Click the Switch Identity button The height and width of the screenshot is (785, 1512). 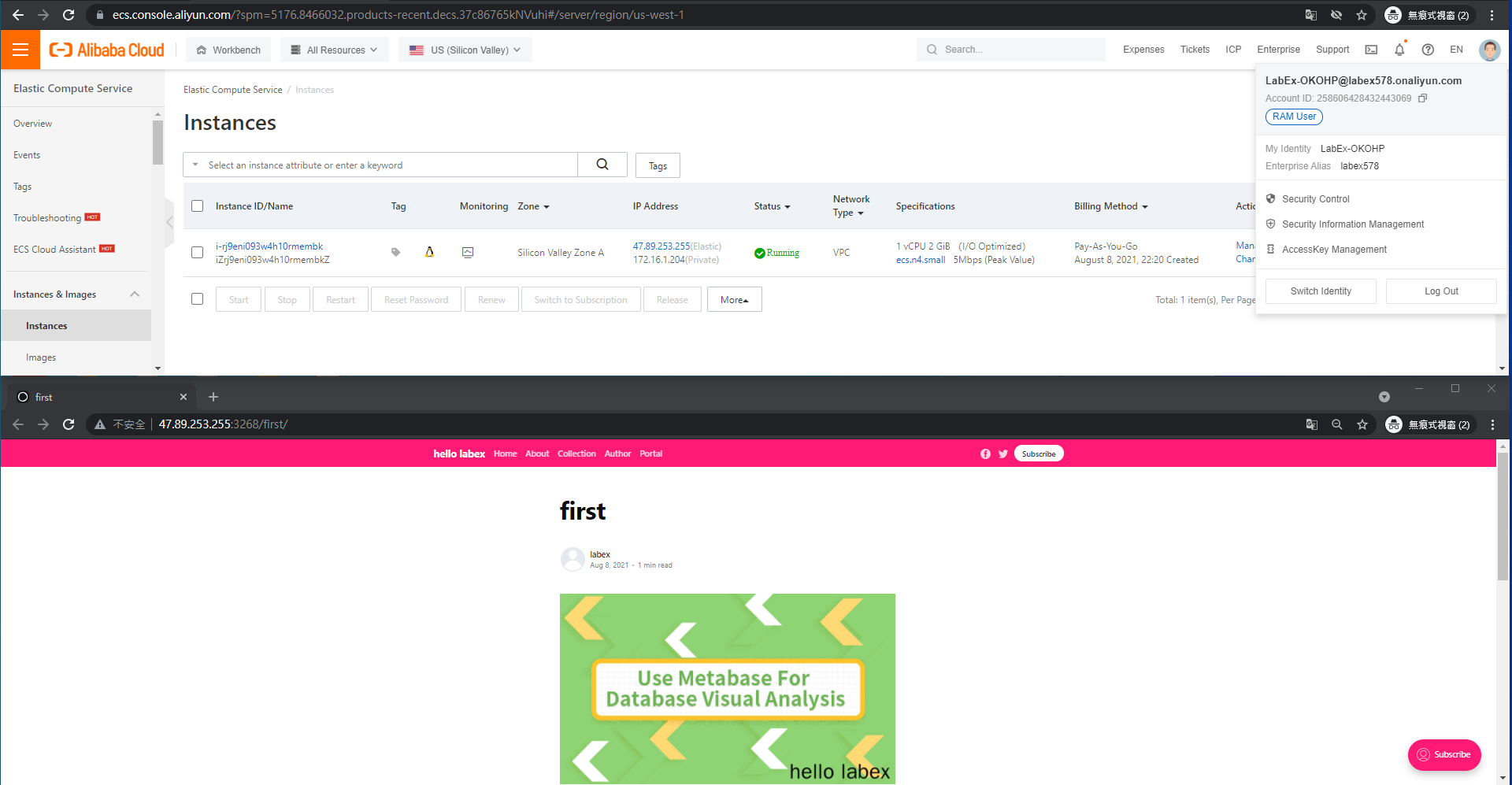1321,291
